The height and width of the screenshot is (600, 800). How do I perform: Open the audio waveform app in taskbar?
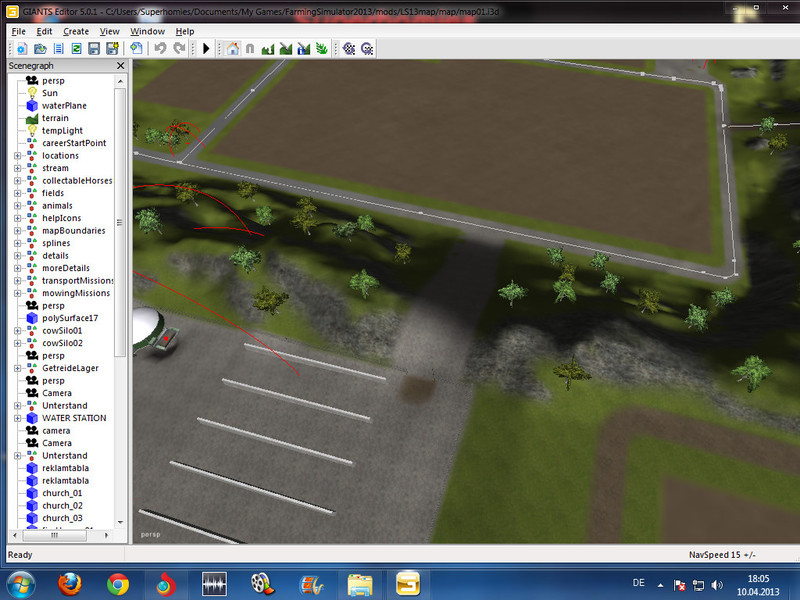point(214,585)
